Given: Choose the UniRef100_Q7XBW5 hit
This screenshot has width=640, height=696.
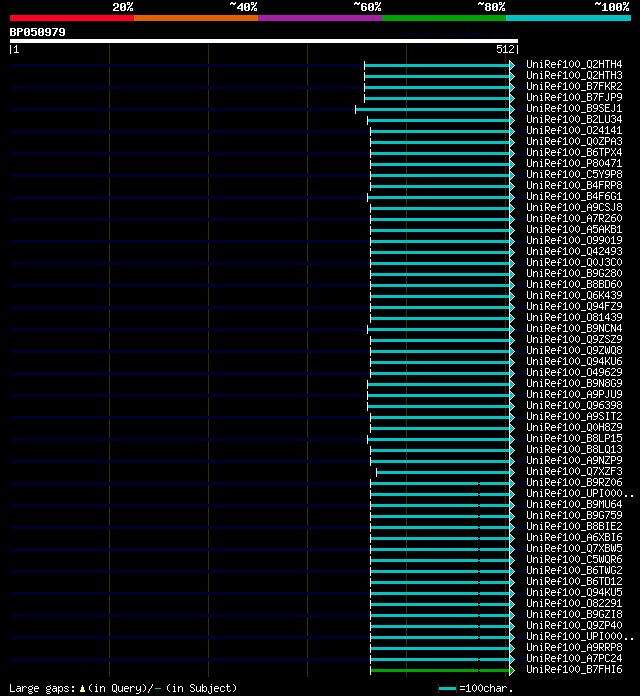Looking at the screenshot, I should tap(574, 548).
